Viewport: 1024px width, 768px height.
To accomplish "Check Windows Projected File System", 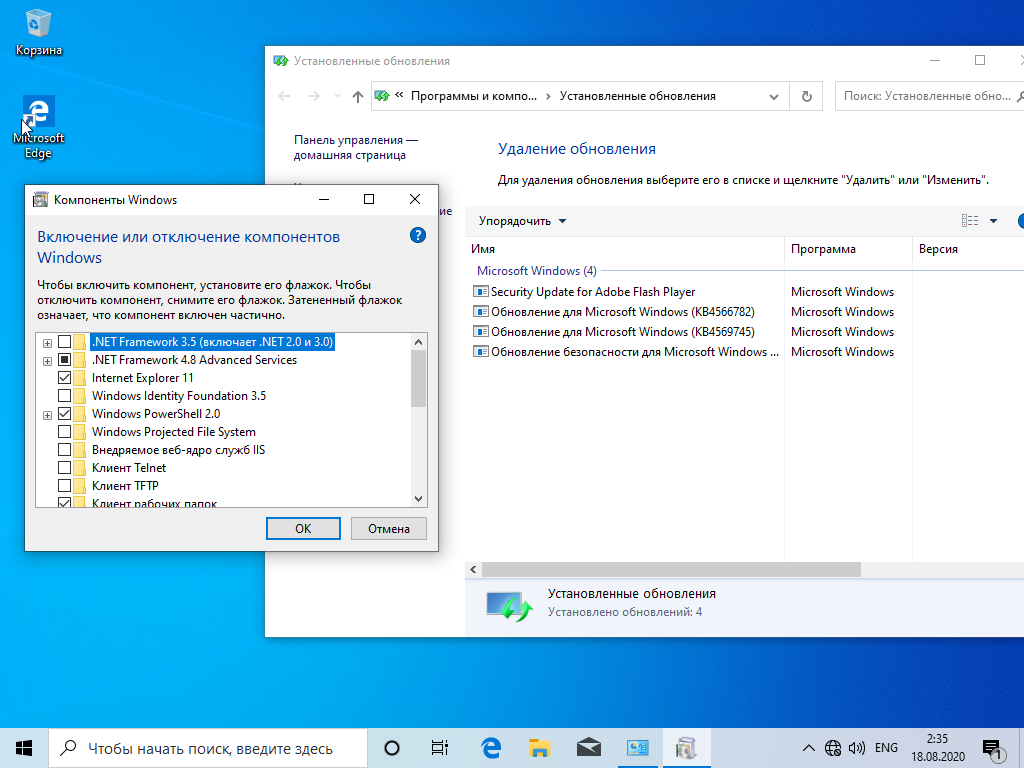I will click(65, 432).
